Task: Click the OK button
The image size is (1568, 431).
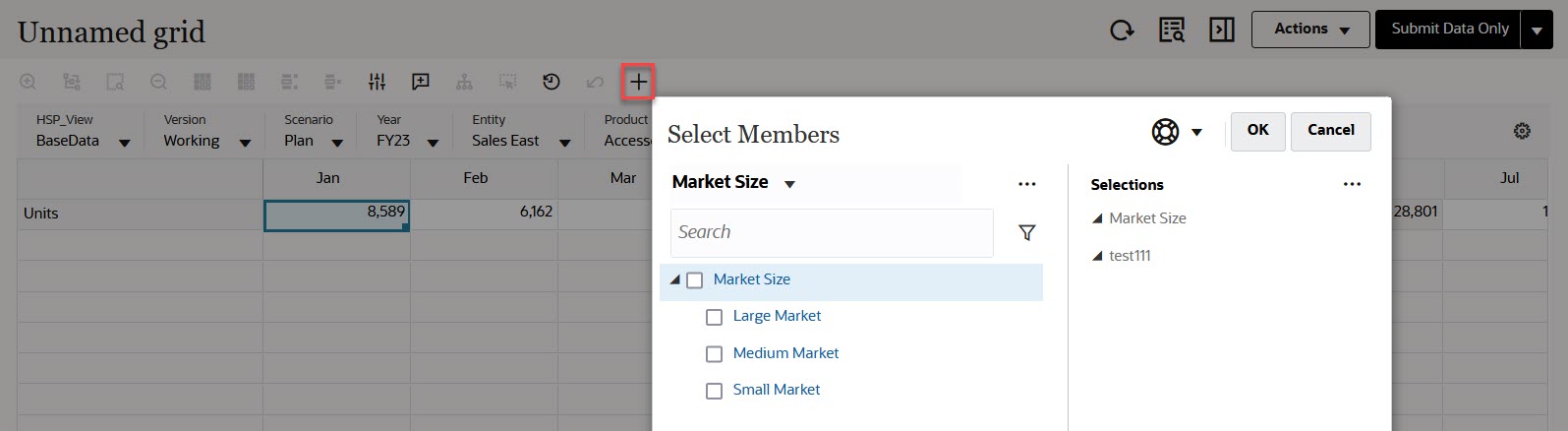Action: (x=1257, y=130)
